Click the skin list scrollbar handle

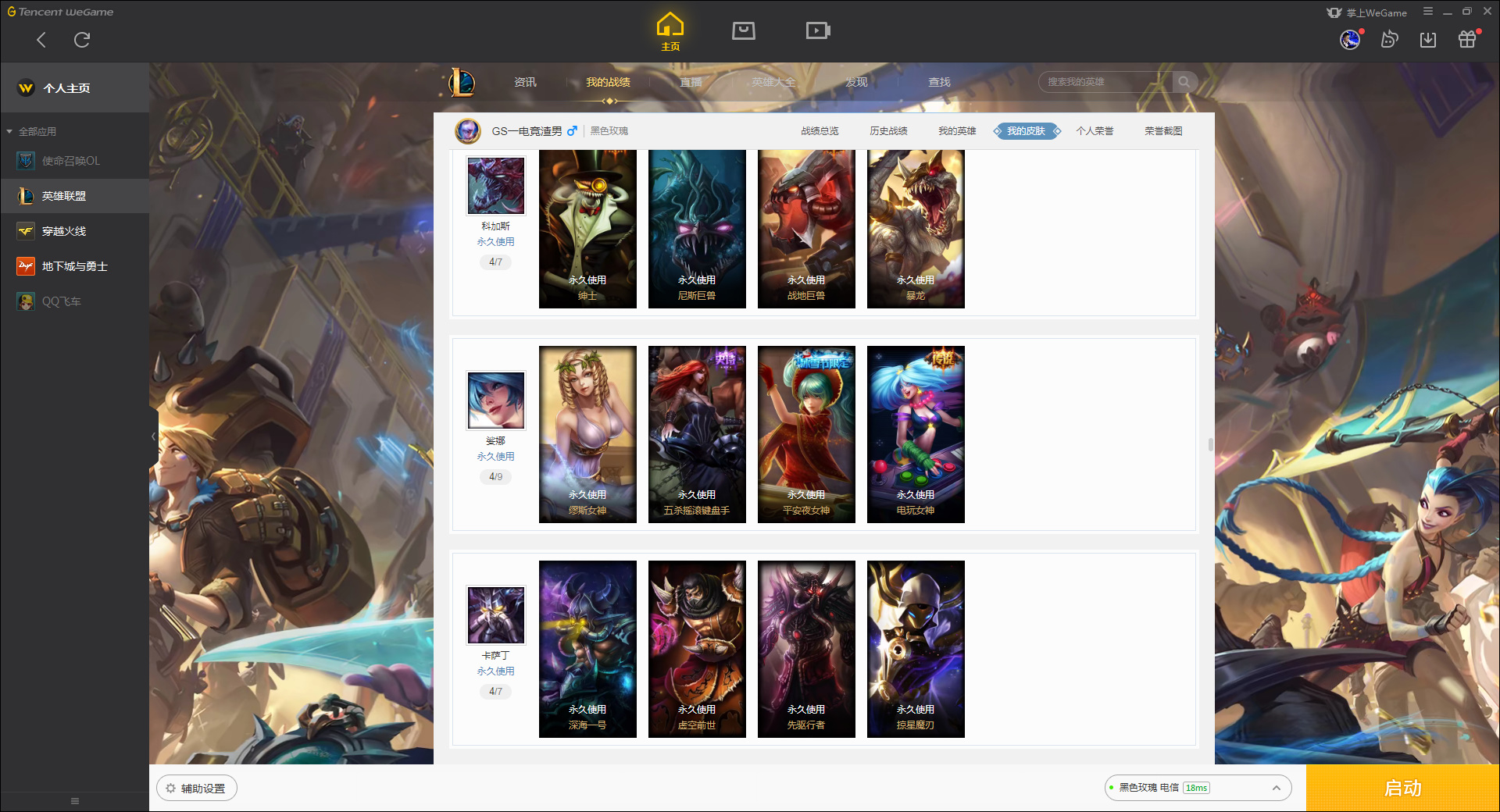pos(1210,445)
